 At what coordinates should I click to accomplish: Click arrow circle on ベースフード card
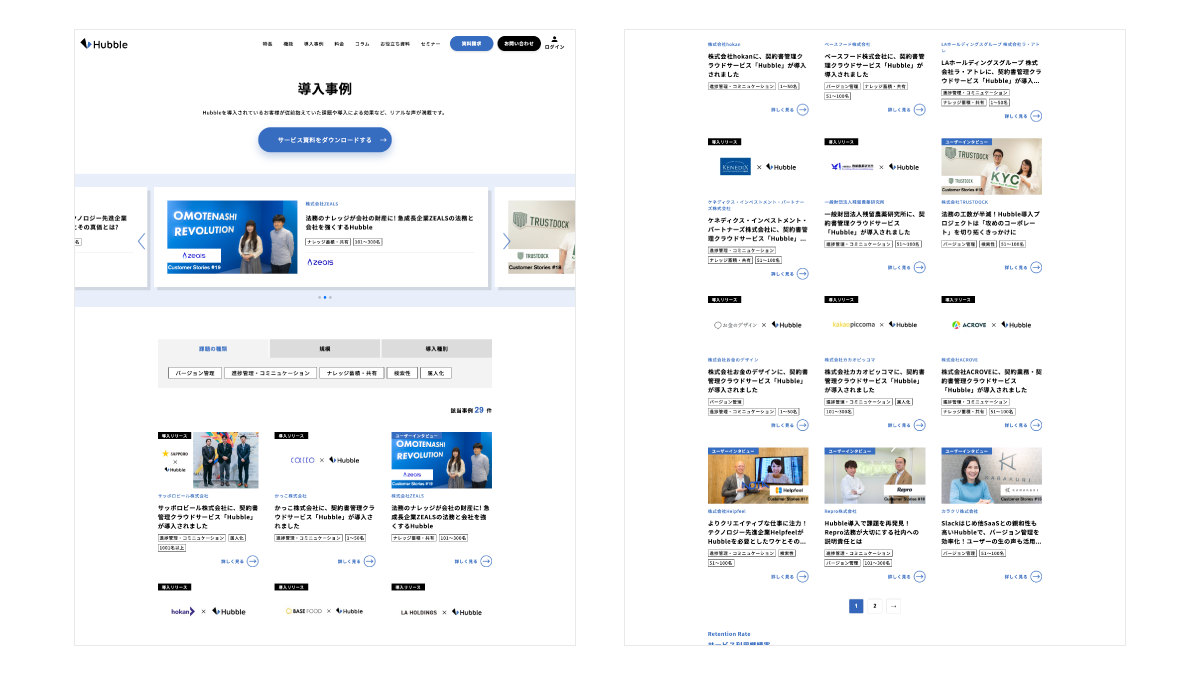[x=919, y=109]
